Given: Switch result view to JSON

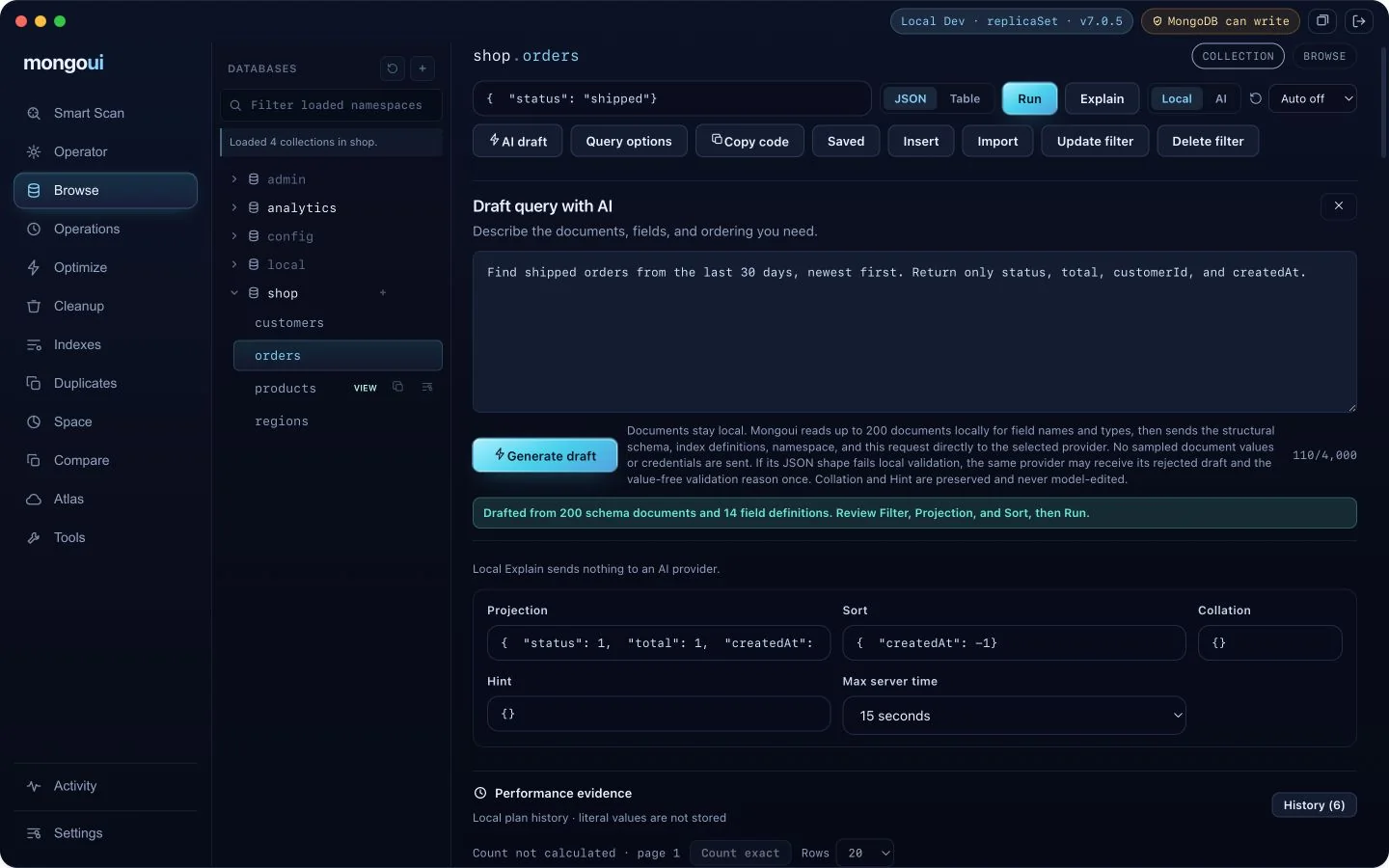Looking at the screenshot, I should click(910, 98).
